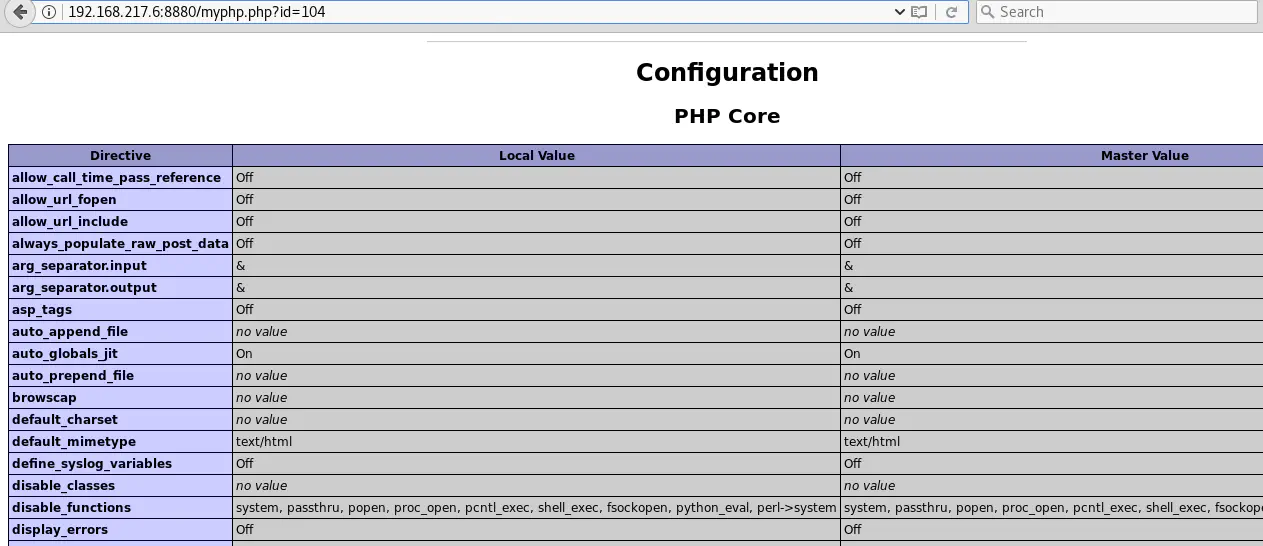
Task: Click the Directive column header
Action: point(120,155)
